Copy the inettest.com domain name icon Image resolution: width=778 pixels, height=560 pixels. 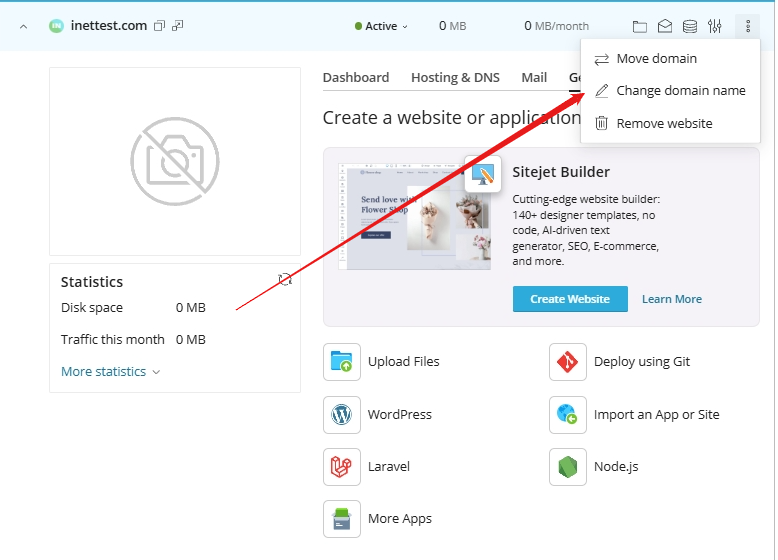pyautogui.click(x=159, y=26)
